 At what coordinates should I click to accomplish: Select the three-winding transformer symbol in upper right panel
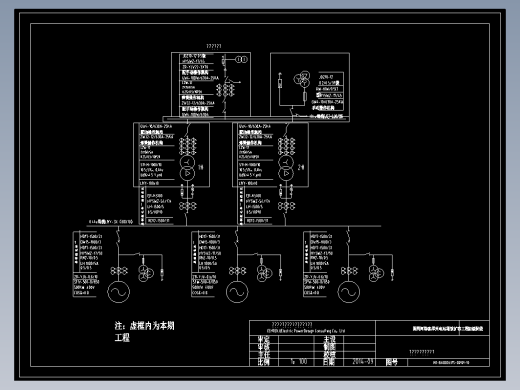tap(302, 79)
